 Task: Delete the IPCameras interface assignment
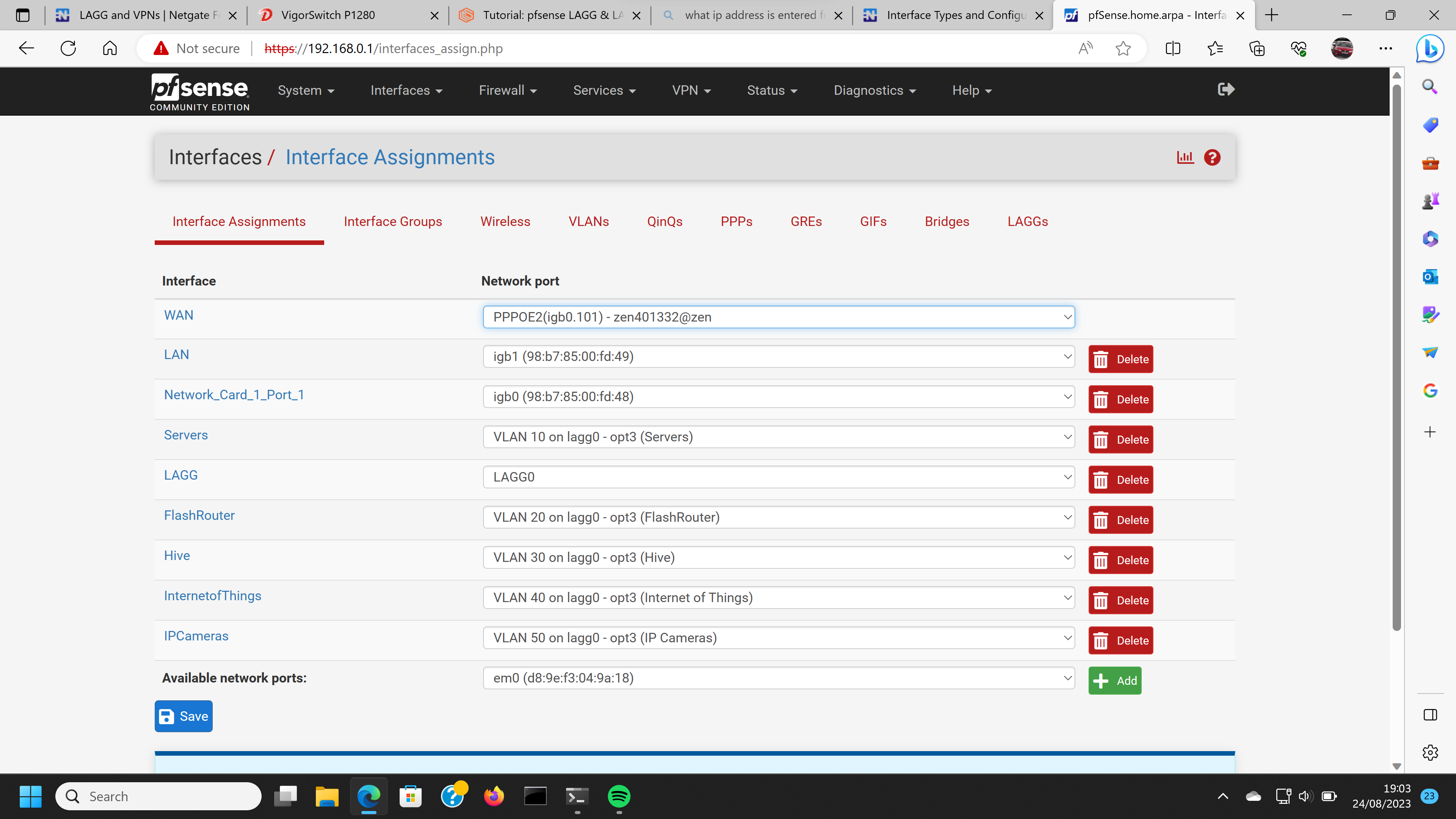pos(1121,640)
